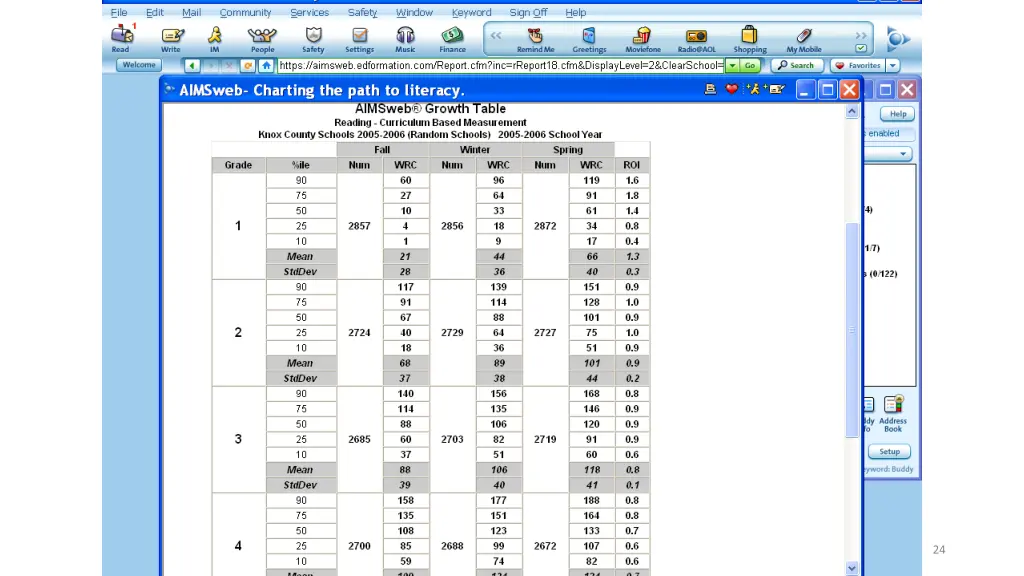Open the Help menu in menu bar

(575, 12)
